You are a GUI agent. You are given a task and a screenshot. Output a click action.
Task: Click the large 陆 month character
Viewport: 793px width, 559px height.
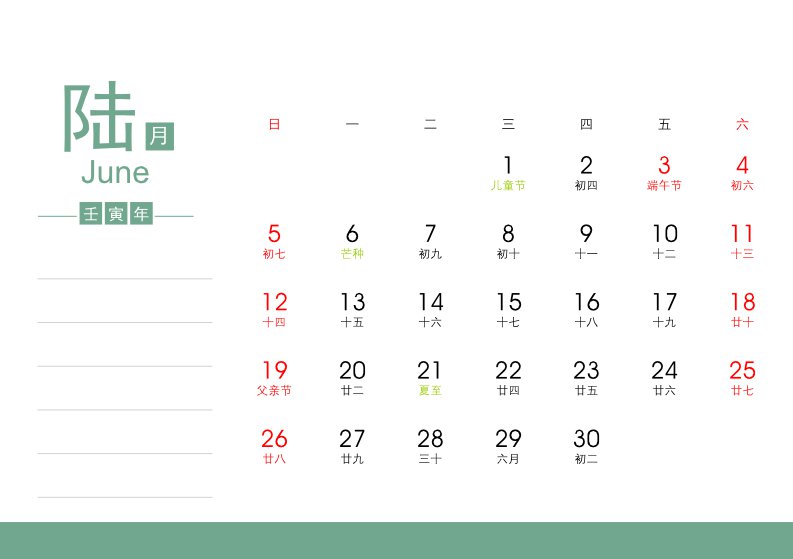coord(100,116)
